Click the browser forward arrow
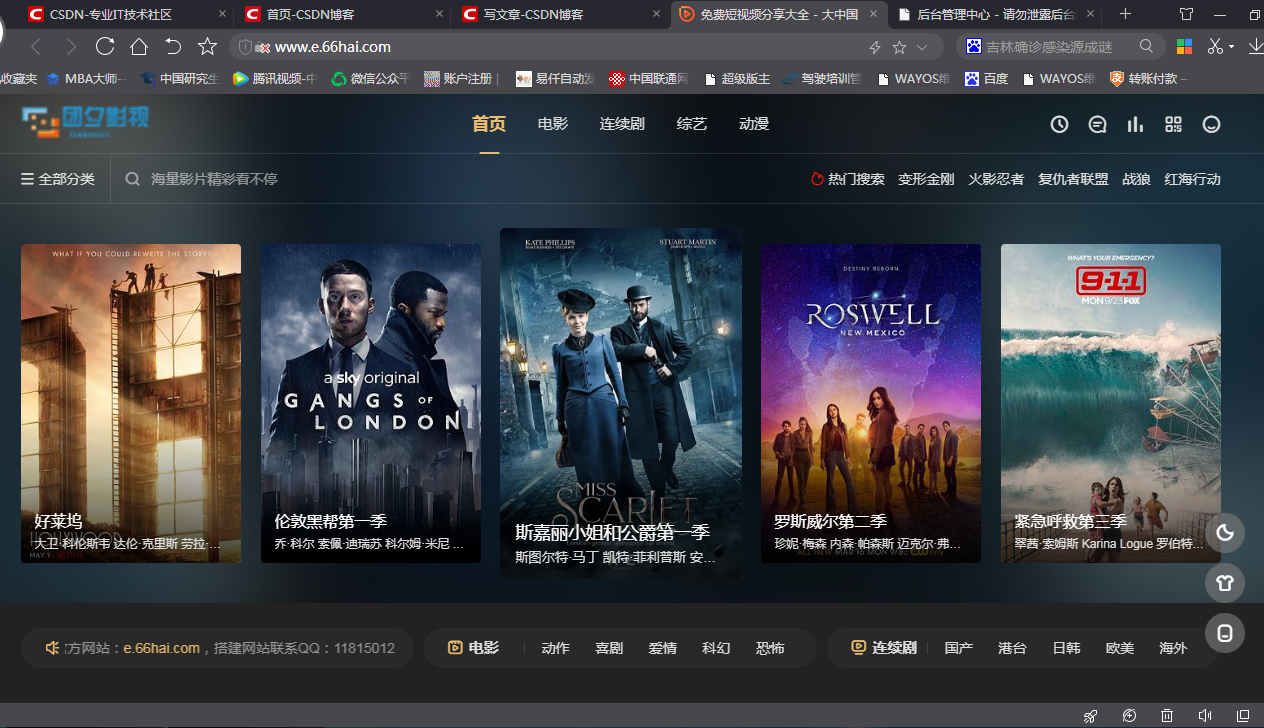1264x728 pixels. [x=70, y=47]
